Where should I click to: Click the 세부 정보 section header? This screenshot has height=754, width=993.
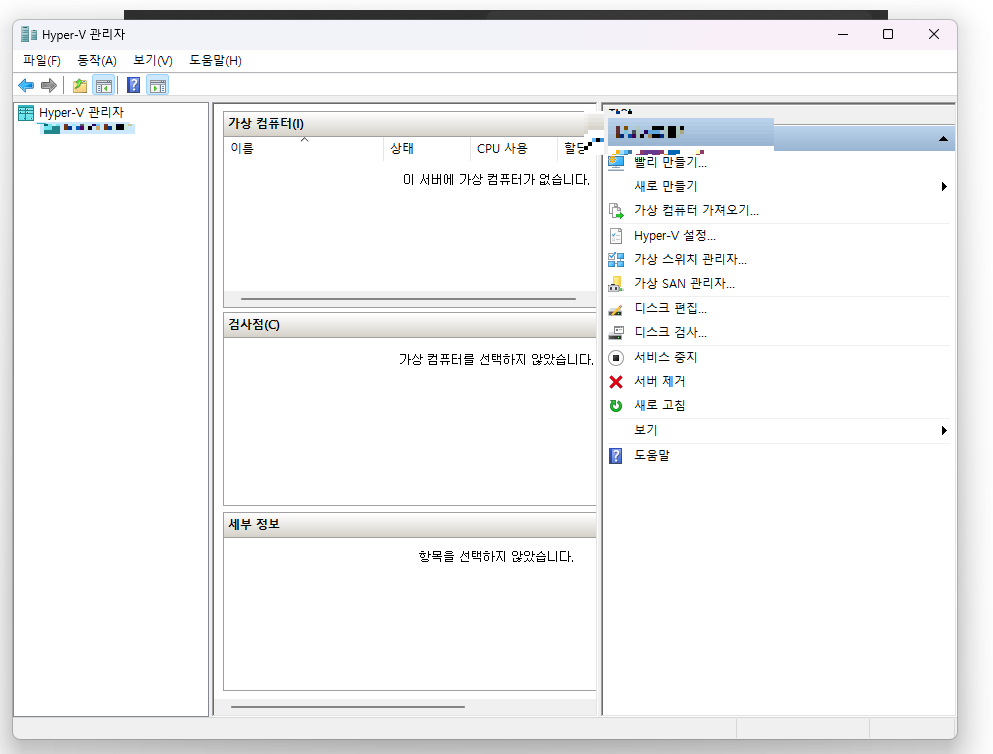point(410,525)
